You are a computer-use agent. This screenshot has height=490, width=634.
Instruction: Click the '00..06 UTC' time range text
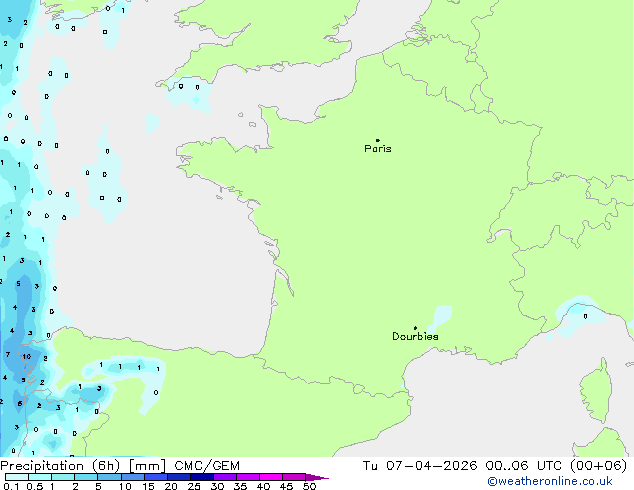point(524,466)
